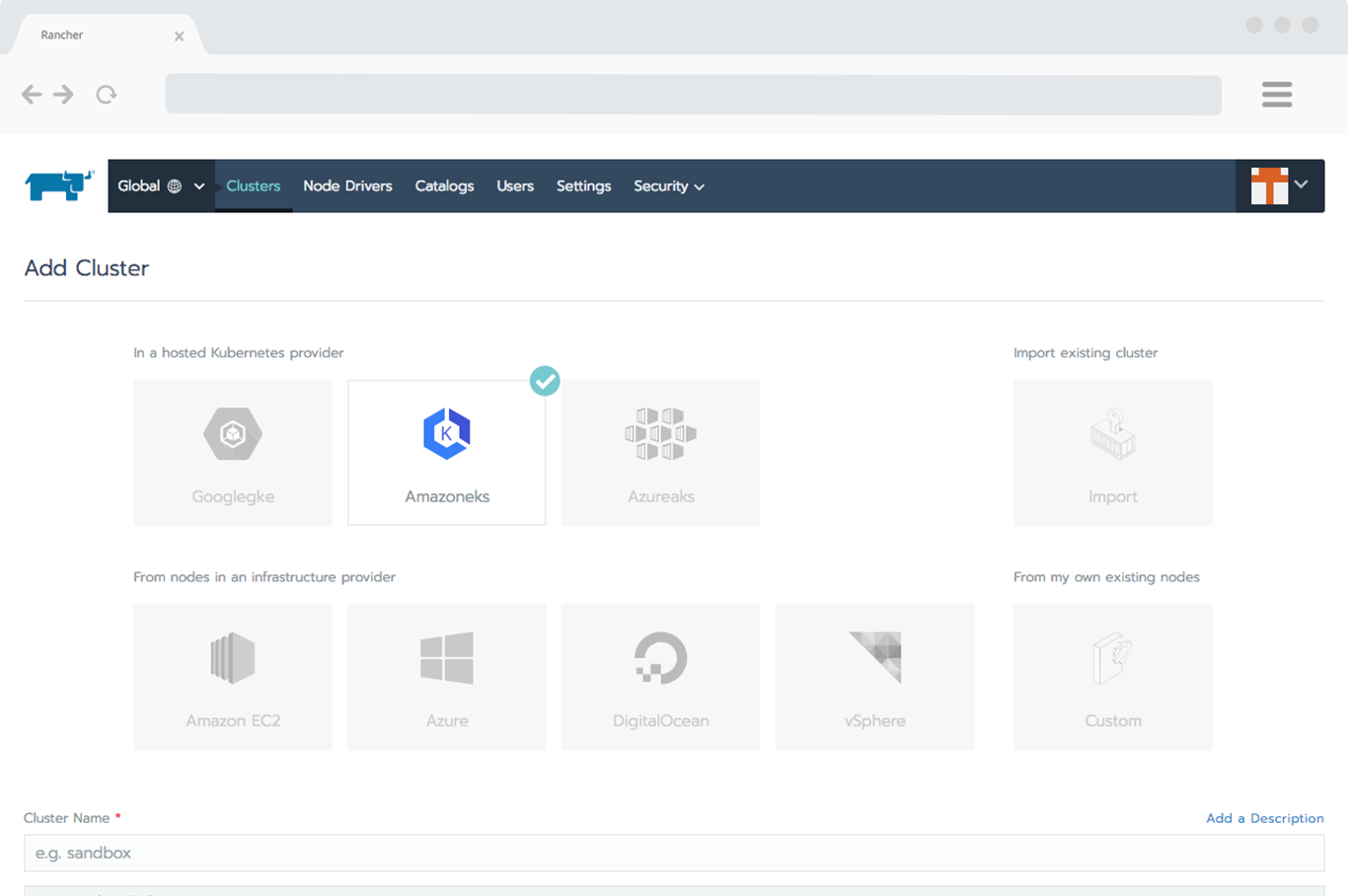Click 'From nodes in an infrastructure provider' label
1348x896 pixels.
(264, 577)
